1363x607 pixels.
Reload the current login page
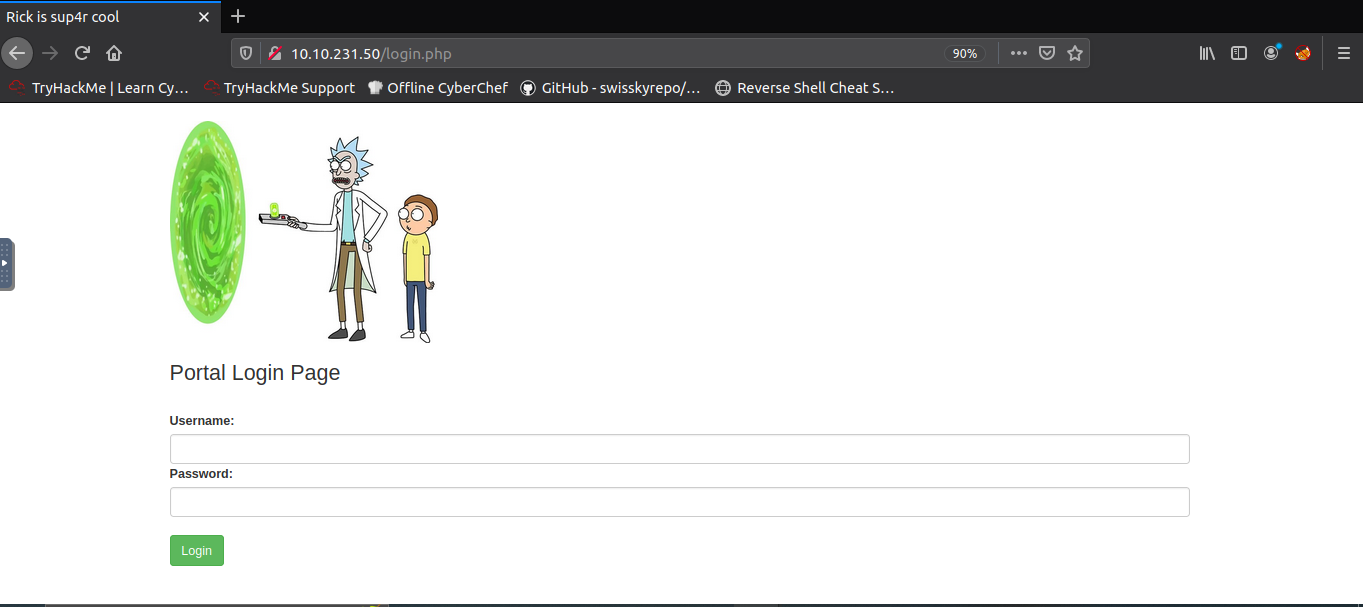[x=83, y=53]
